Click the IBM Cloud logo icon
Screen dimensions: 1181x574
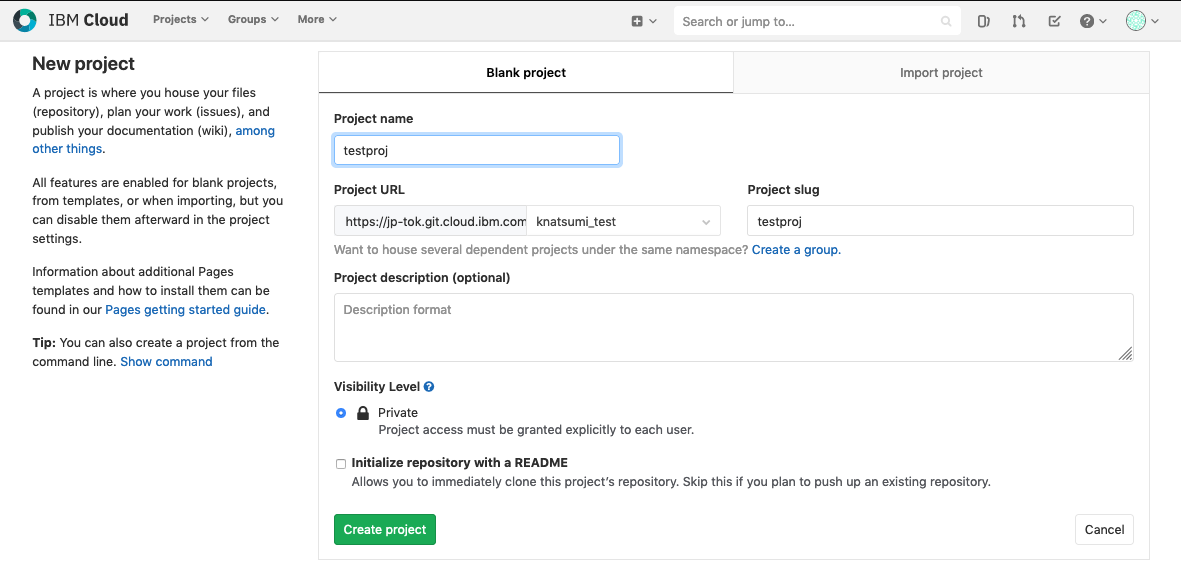(24, 20)
